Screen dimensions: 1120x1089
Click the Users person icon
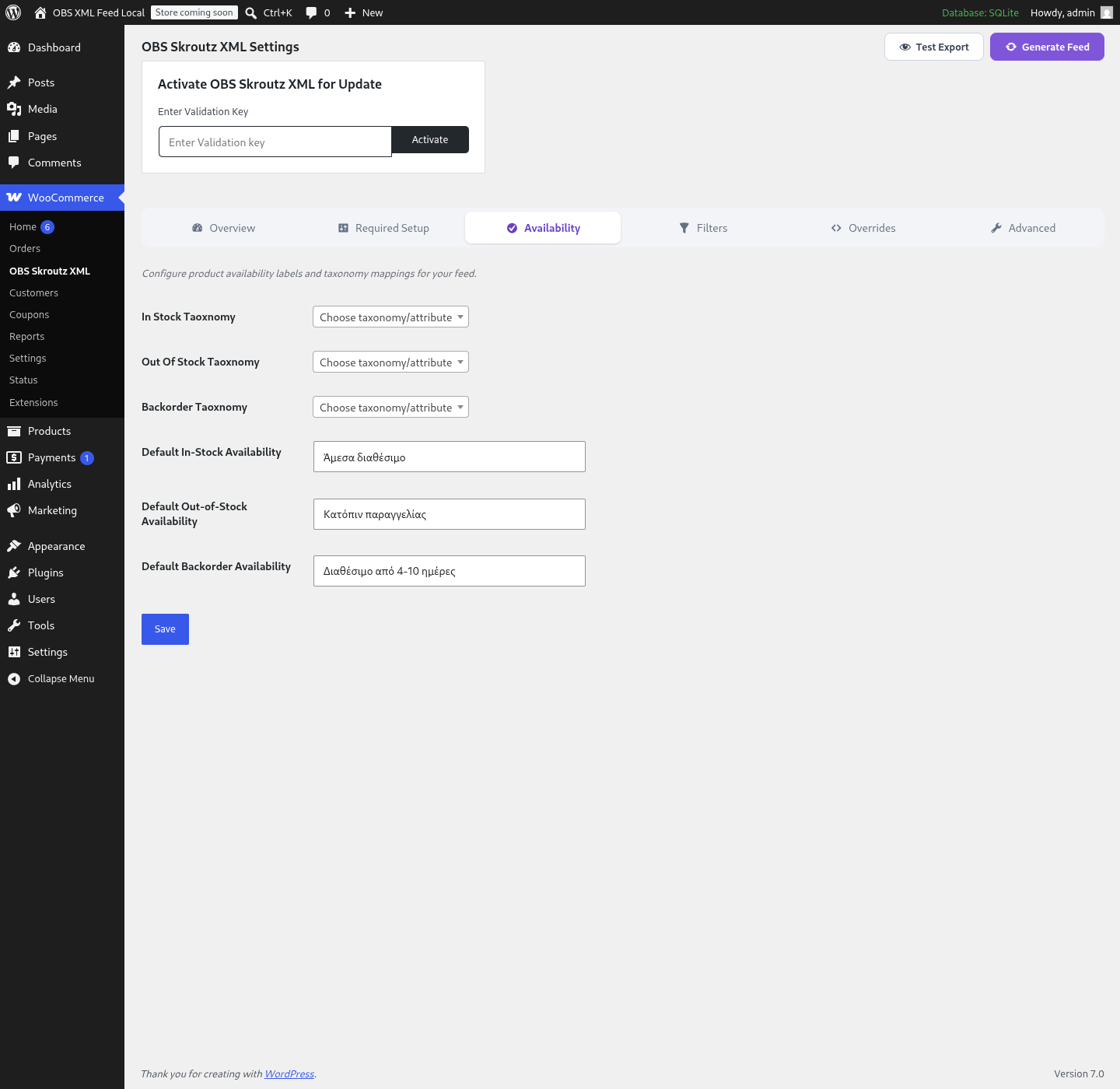coord(14,599)
